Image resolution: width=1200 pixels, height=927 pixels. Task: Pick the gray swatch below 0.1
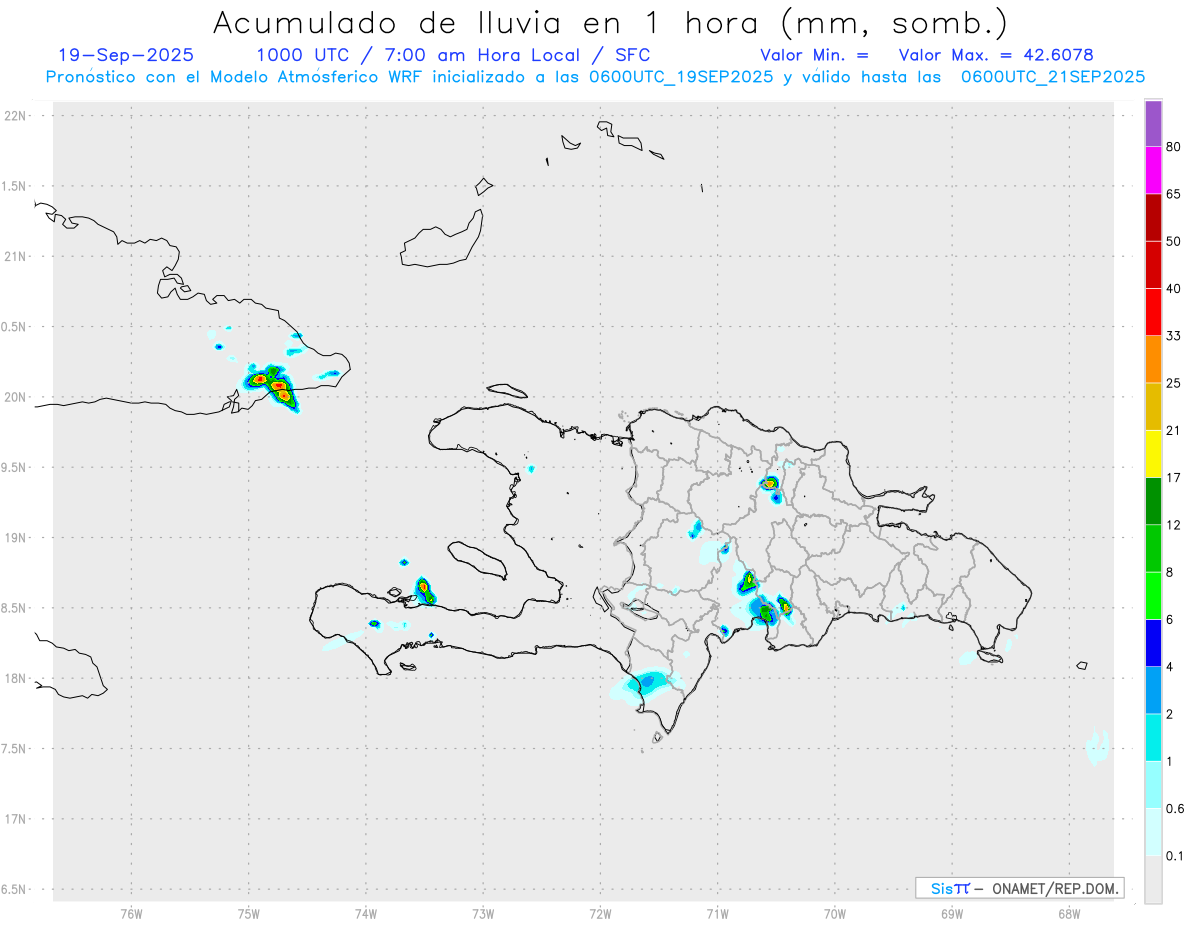1153,879
